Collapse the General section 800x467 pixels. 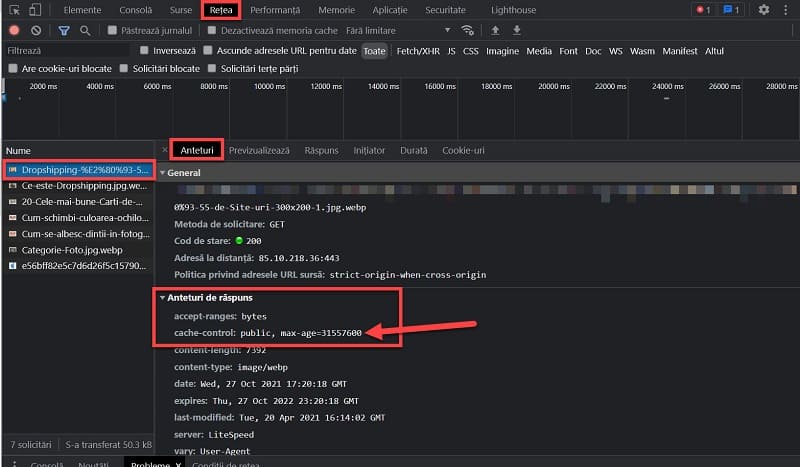(163, 173)
